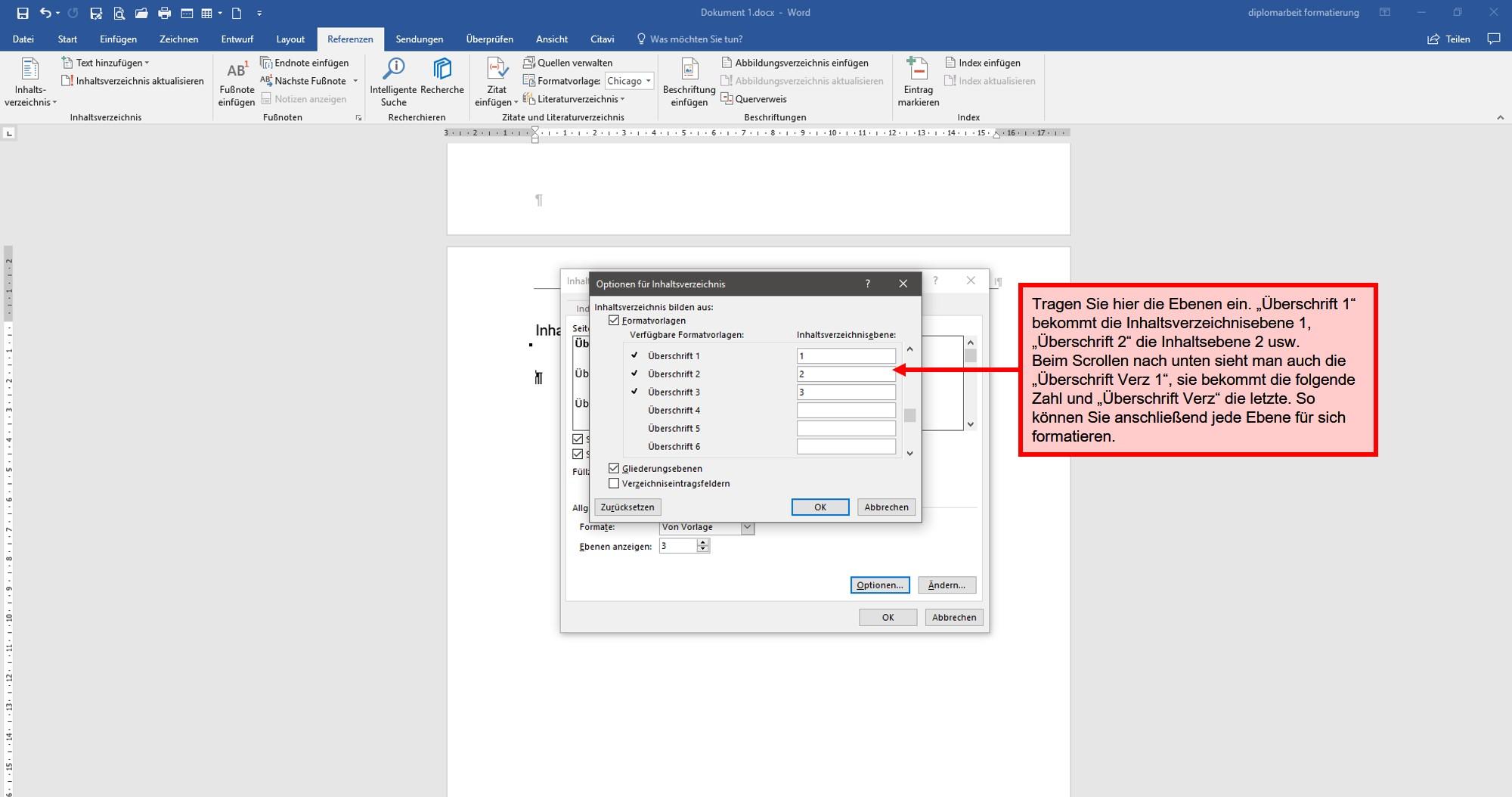Screen dimensions: 1512x797
Task: Open the table icon dropdown arrow
Action: [220, 13]
